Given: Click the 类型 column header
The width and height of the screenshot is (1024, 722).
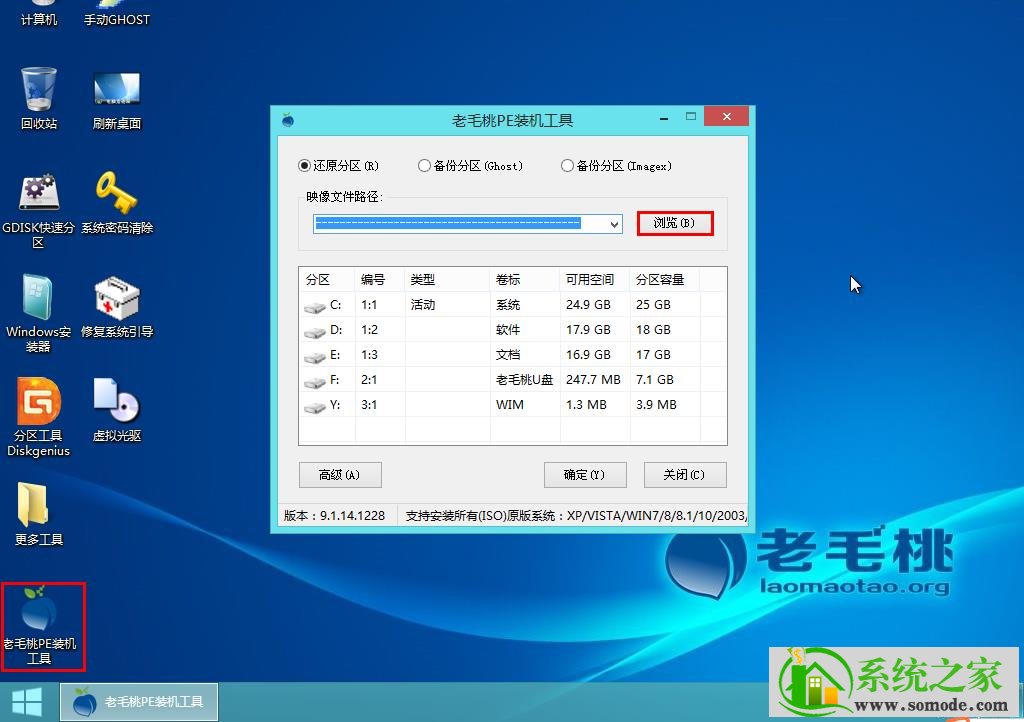Looking at the screenshot, I should [x=447, y=279].
